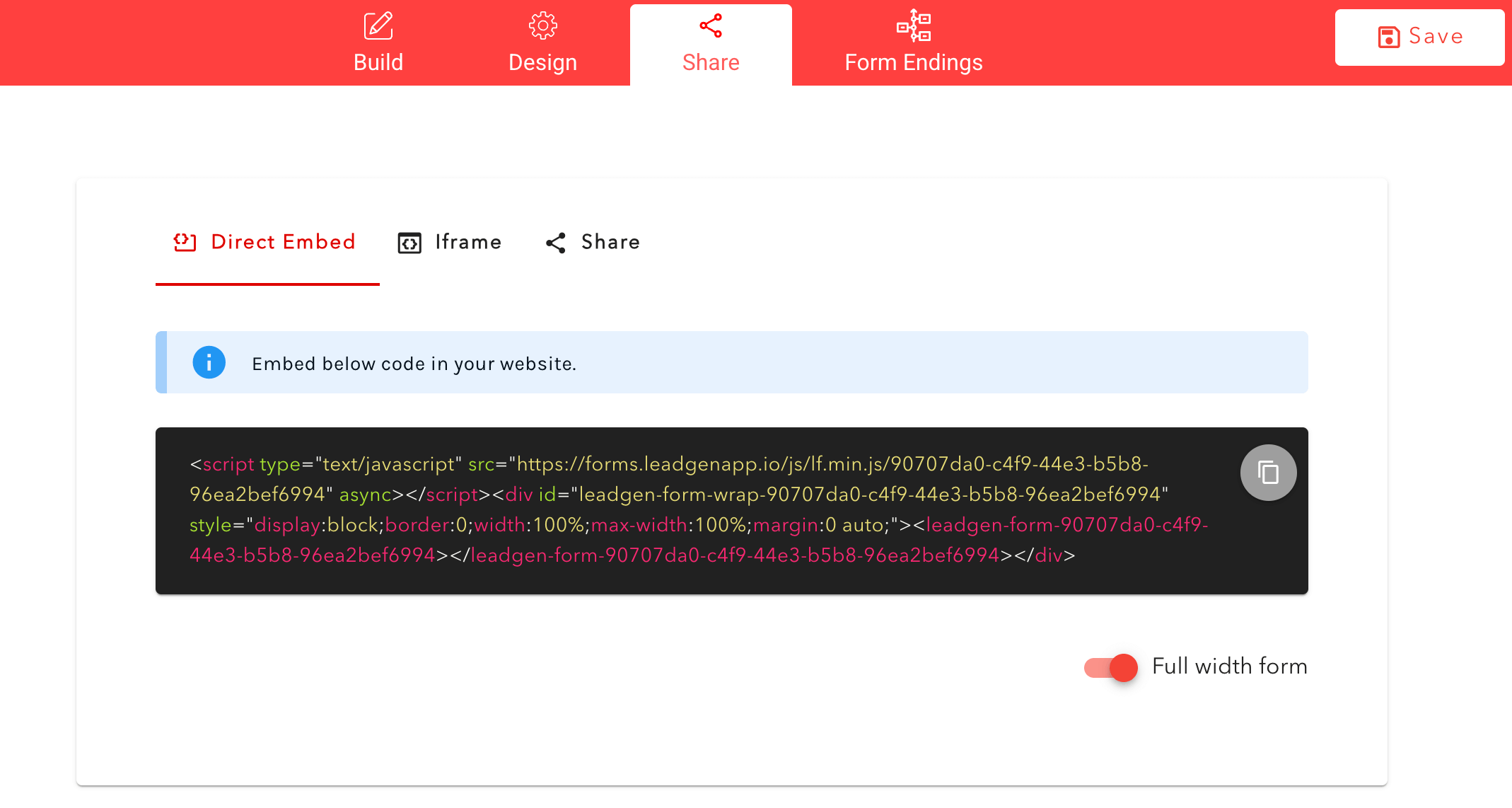Click the Share nodes icon in header

(x=711, y=26)
